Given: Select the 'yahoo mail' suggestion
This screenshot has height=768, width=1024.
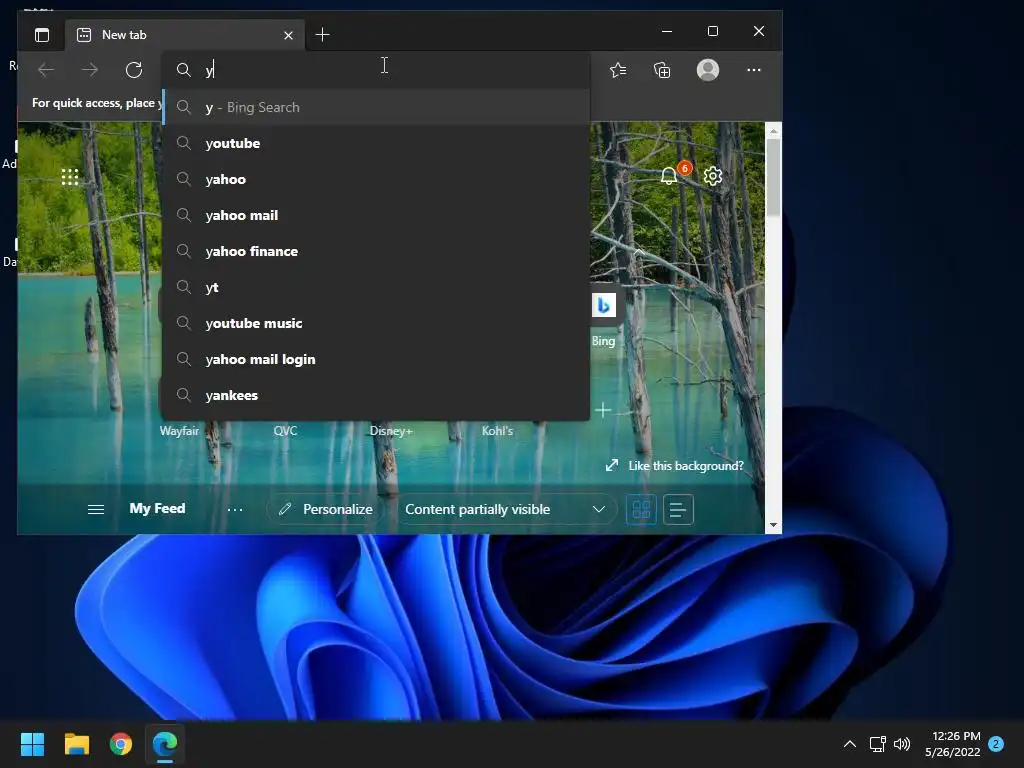Looking at the screenshot, I should [x=376, y=215].
